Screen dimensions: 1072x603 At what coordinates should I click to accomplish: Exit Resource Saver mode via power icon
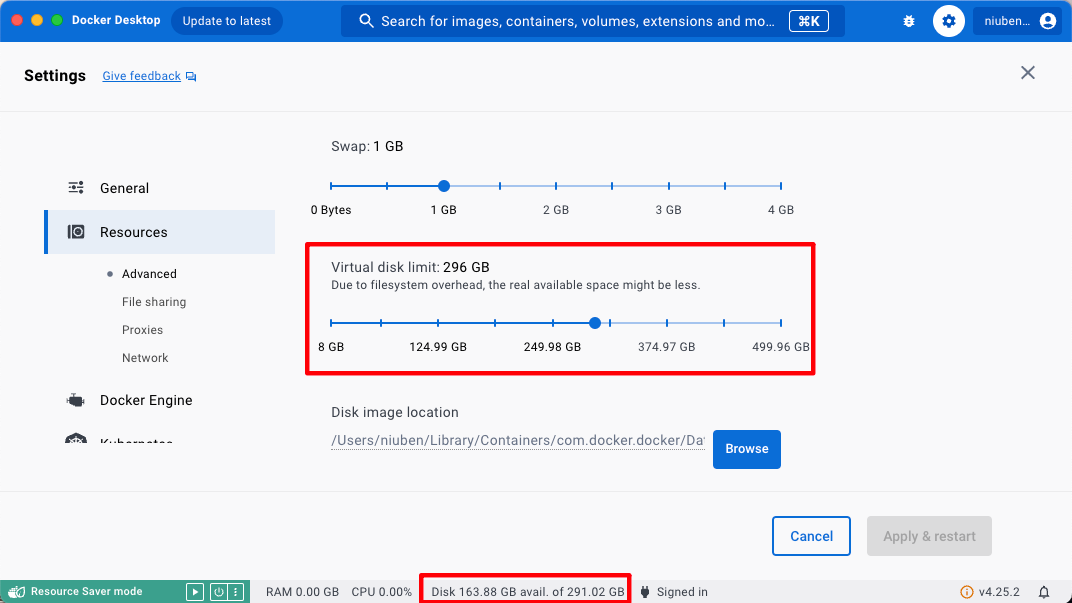coord(220,591)
